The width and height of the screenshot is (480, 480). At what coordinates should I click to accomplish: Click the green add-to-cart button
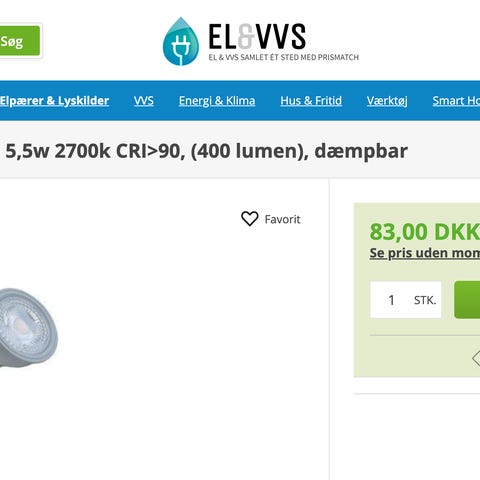[x=467, y=300]
